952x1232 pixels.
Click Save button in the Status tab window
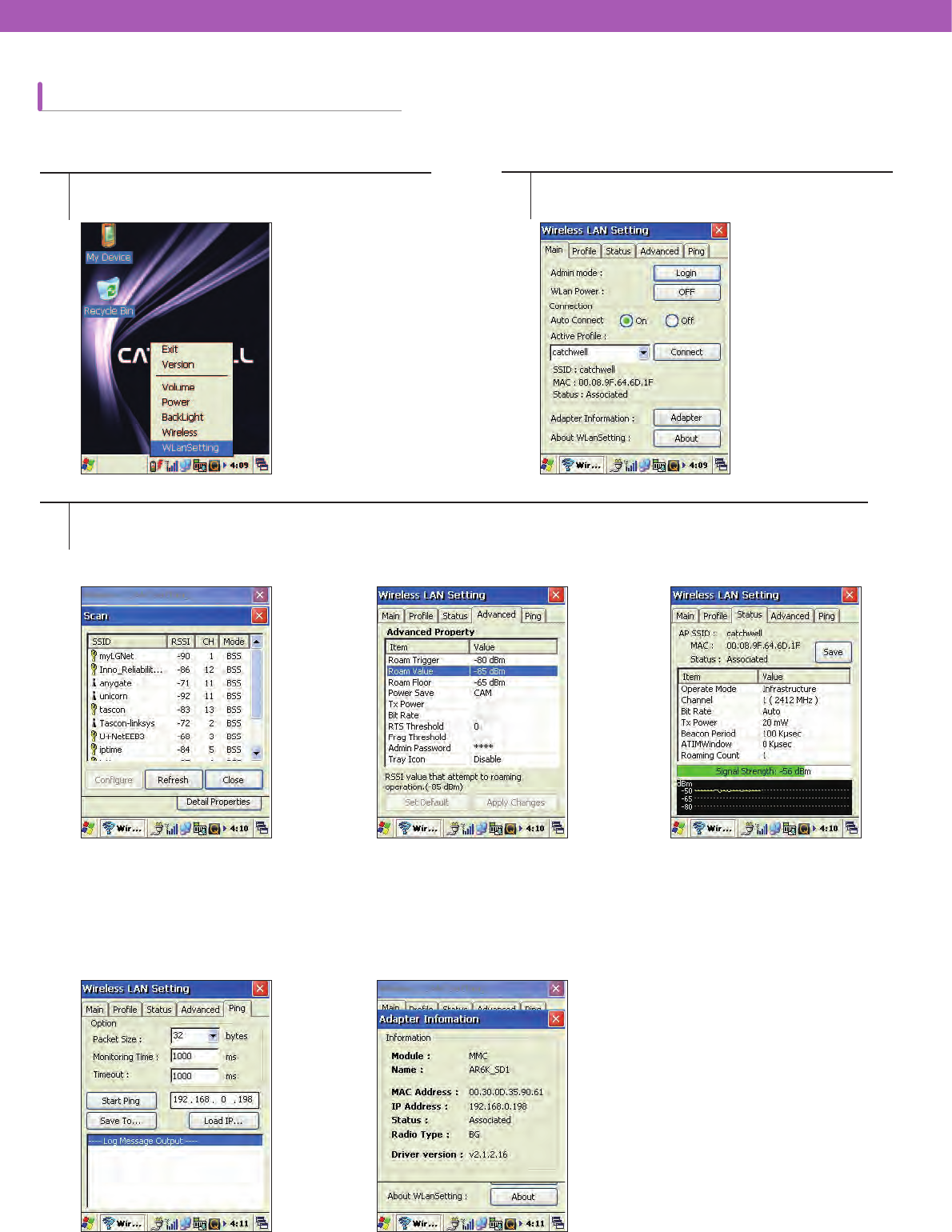tap(833, 652)
